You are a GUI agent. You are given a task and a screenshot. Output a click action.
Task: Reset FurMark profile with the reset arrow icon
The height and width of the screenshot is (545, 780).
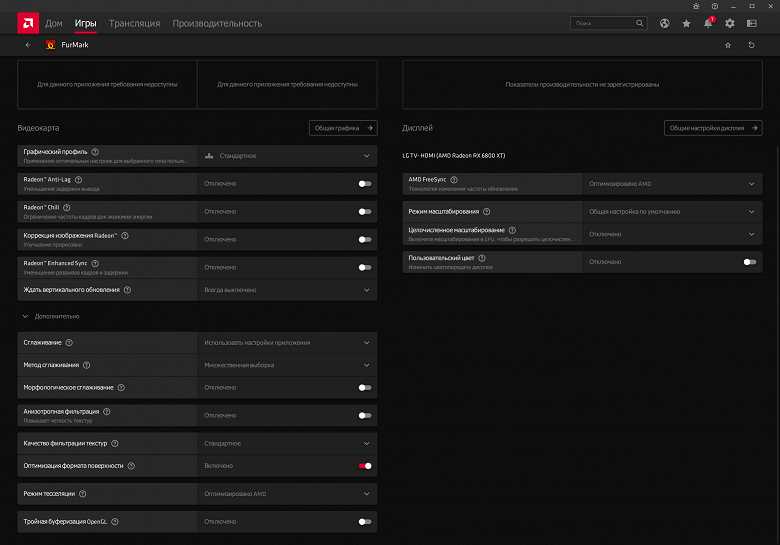point(751,45)
